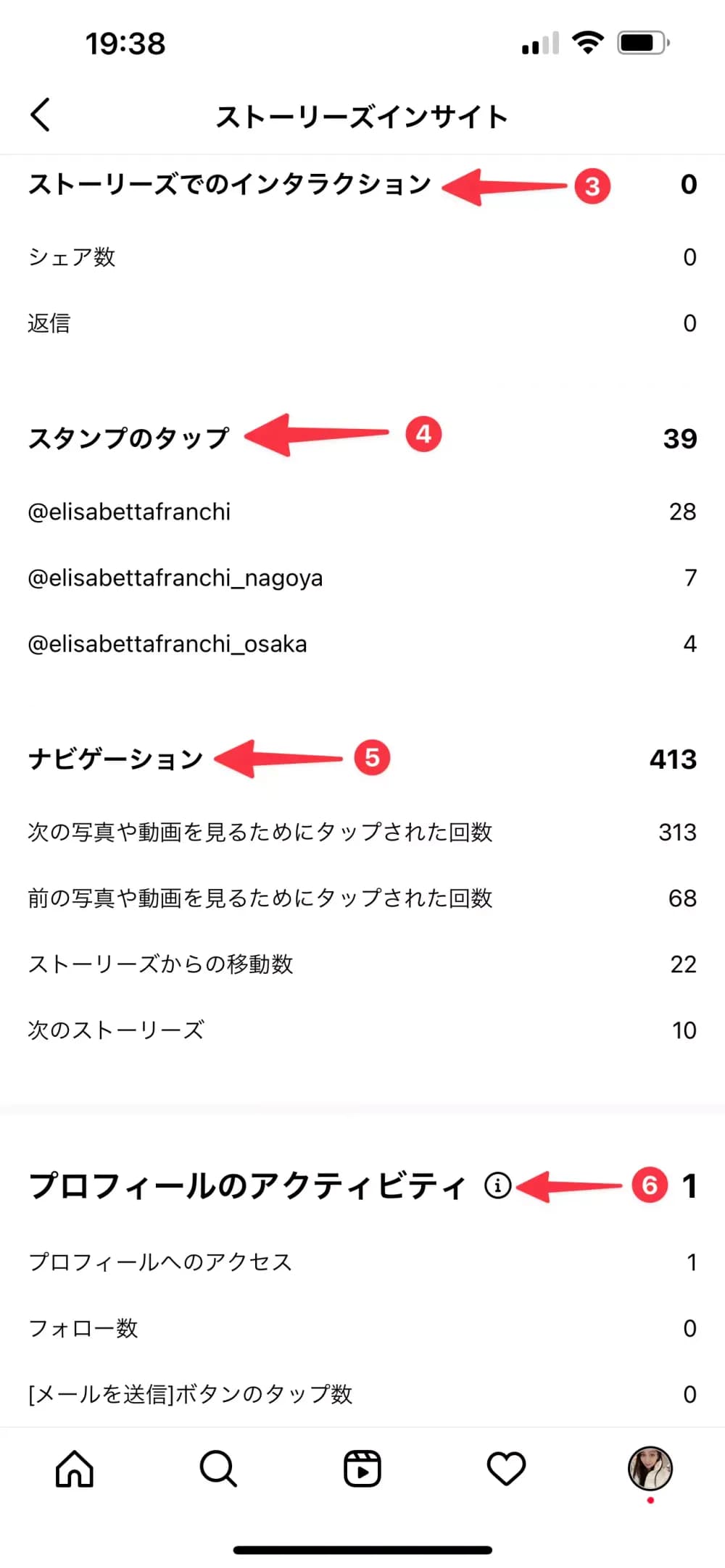
Task: Open @elisabettafranchi_nagoya mention entry
Action: [x=175, y=578]
